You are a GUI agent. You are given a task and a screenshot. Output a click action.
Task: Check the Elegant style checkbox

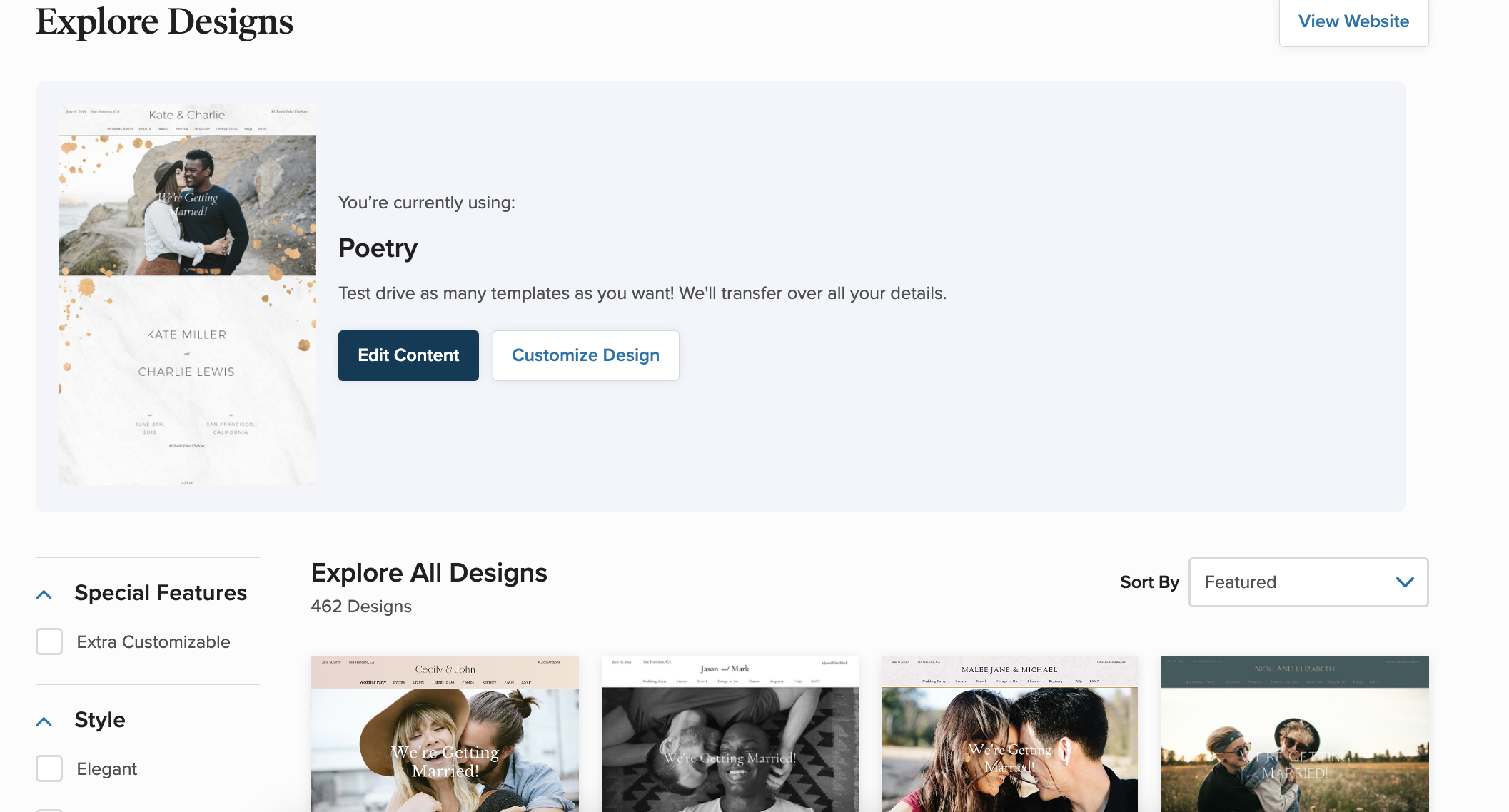[49, 768]
